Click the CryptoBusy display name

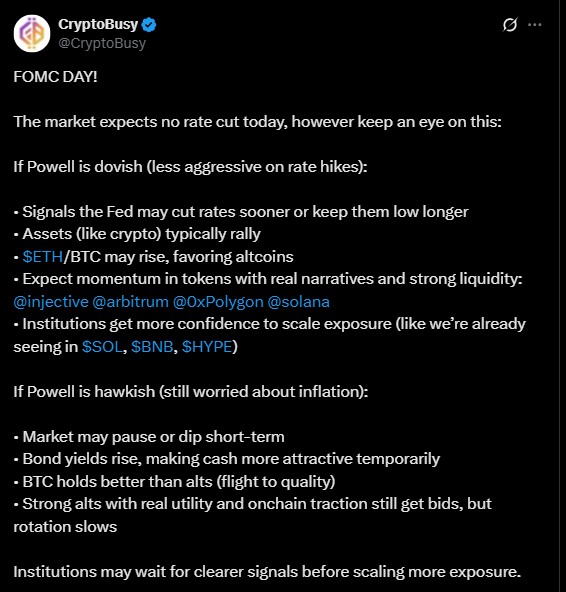(x=98, y=24)
